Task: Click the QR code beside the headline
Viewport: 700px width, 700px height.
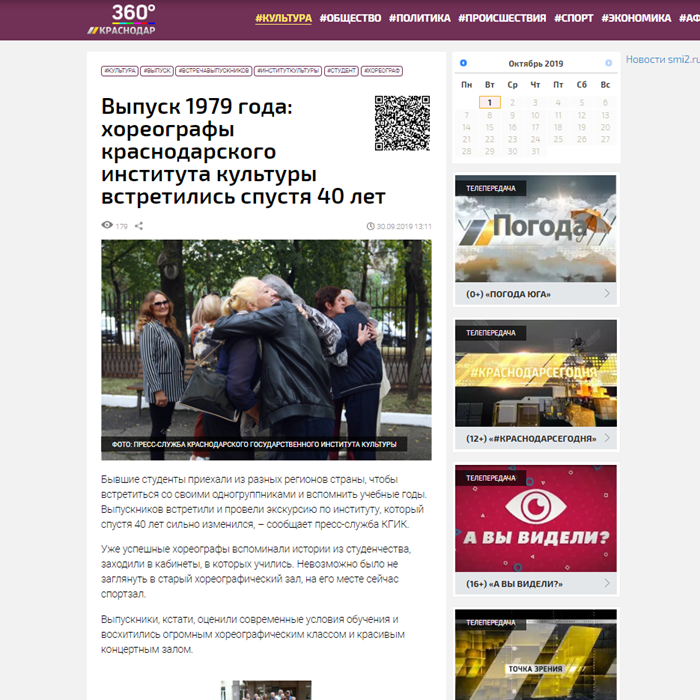Action: 402,123
